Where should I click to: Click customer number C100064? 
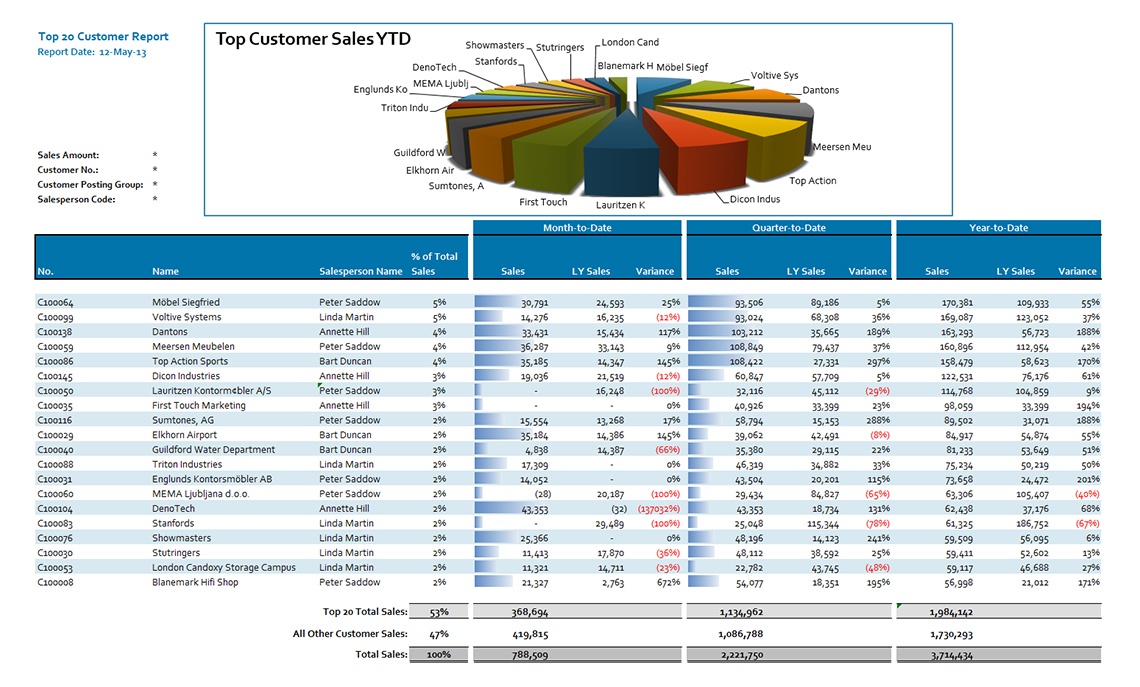(x=55, y=302)
